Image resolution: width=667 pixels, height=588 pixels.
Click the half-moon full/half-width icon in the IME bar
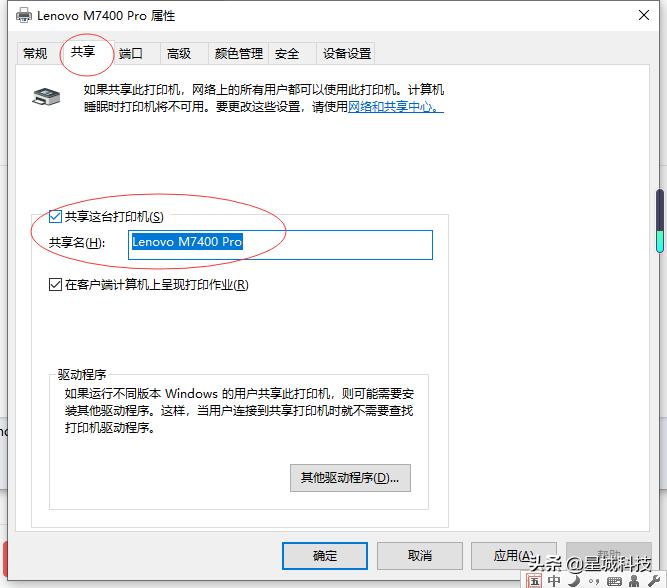575,581
